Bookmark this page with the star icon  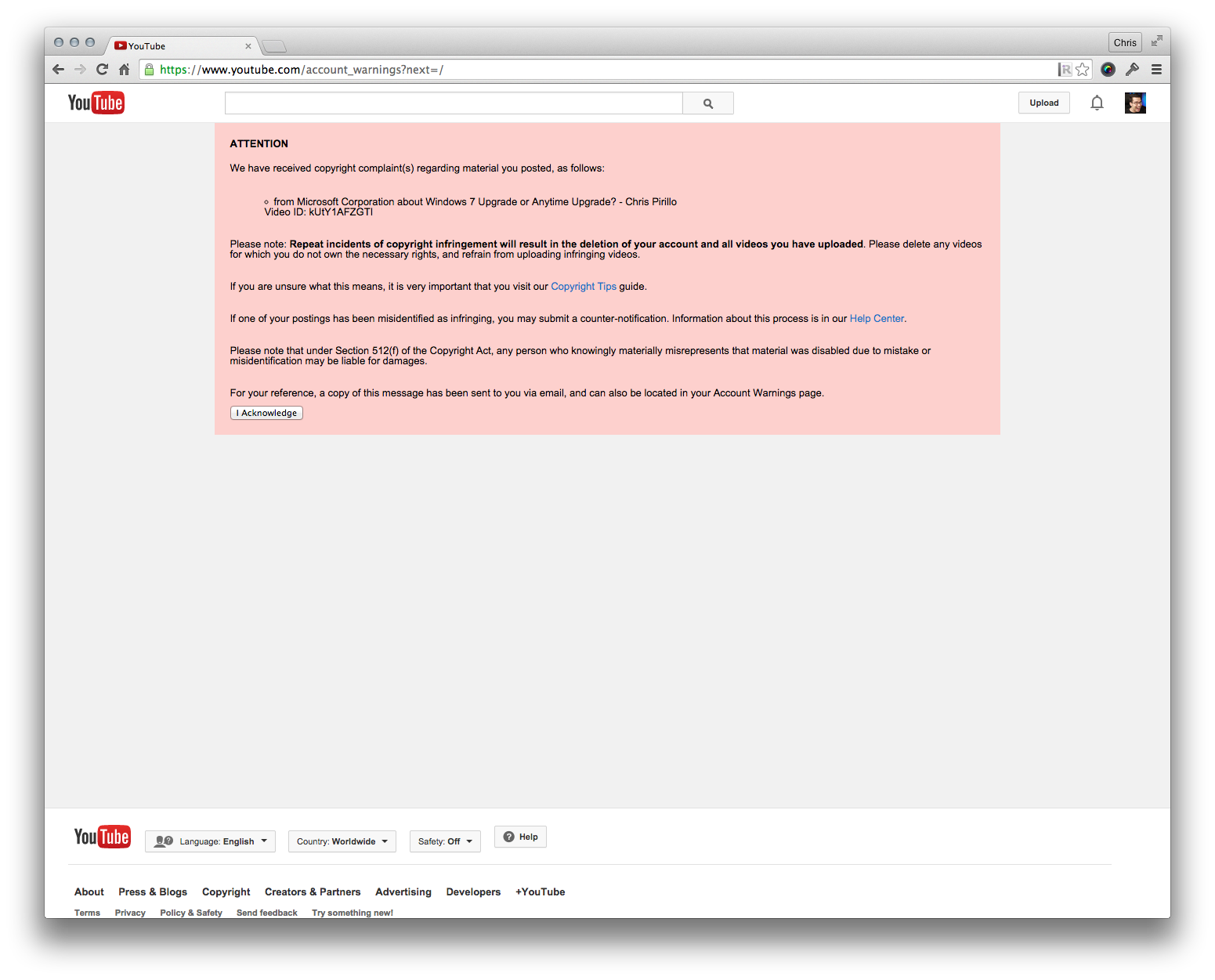1083,70
